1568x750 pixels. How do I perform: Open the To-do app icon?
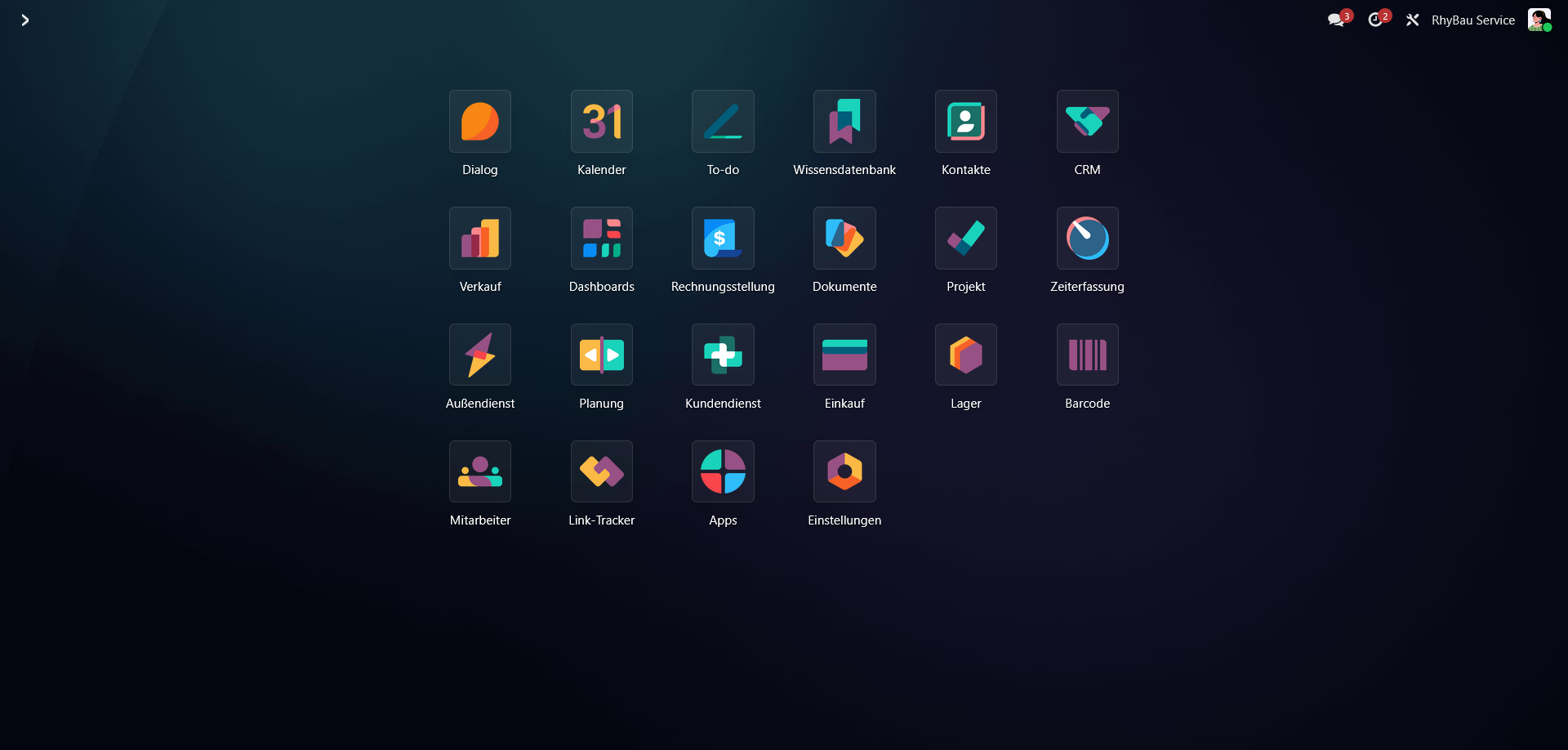click(x=723, y=122)
